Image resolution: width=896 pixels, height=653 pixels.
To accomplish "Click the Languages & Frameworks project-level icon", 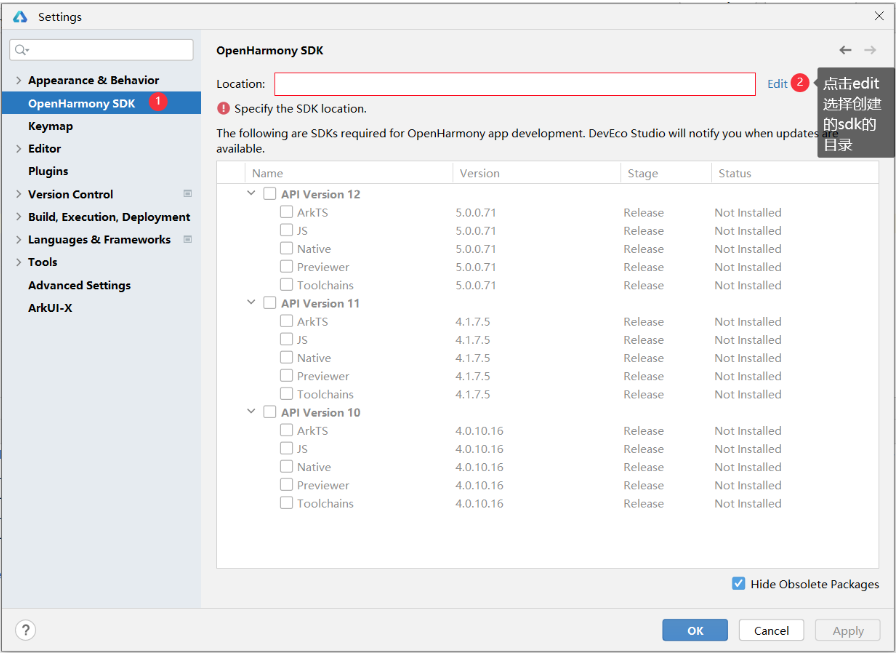I will [187, 239].
